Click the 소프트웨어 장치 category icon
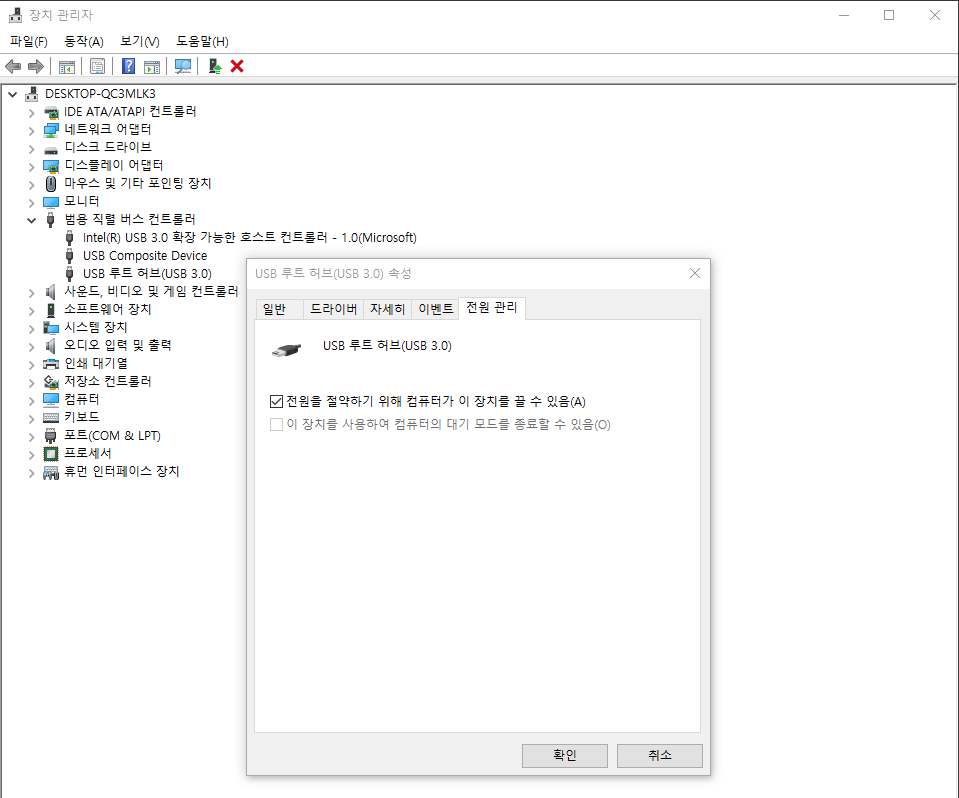 tap(51, 310)
